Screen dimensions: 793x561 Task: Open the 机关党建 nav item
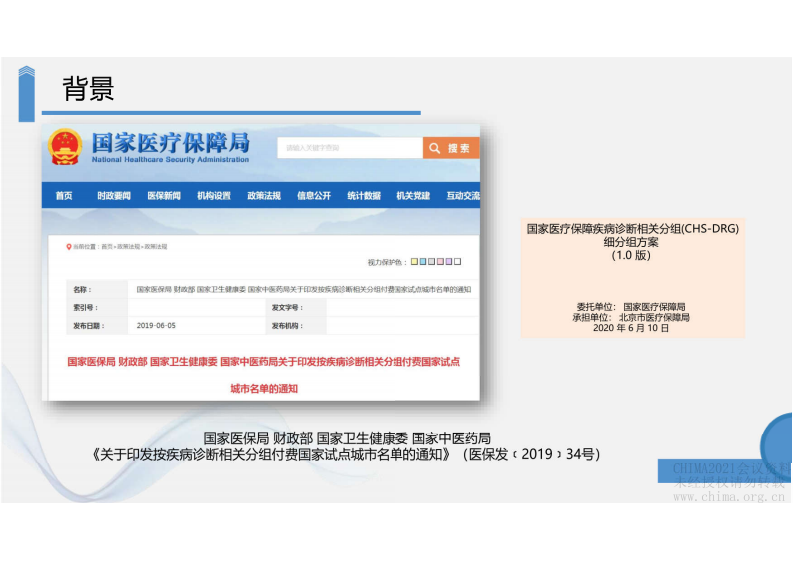413,196
